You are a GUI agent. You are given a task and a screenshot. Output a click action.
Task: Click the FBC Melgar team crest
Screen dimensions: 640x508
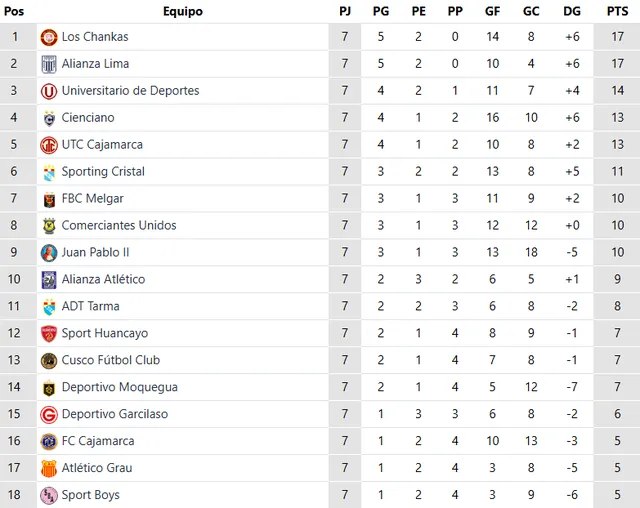click(48, 199)
